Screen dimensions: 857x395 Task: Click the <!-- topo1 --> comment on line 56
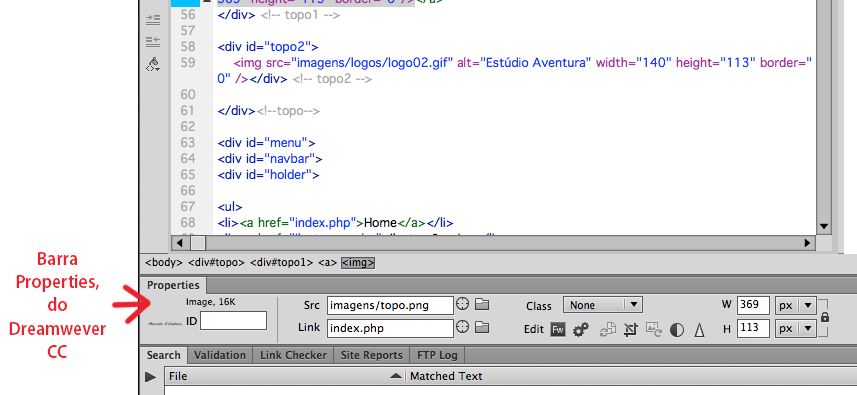pos(300,15)
